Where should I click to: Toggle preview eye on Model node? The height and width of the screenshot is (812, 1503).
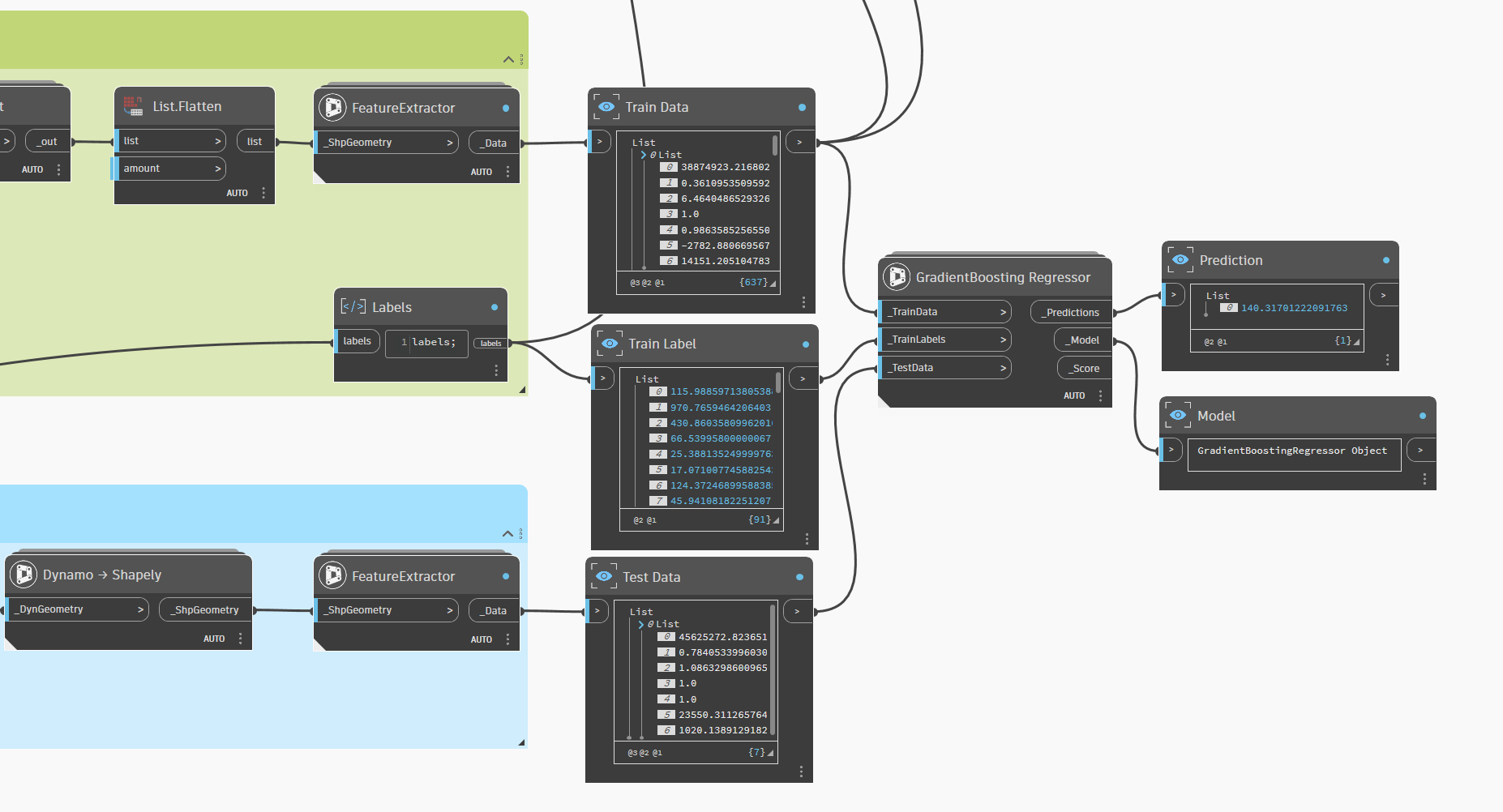point(1178,415)
